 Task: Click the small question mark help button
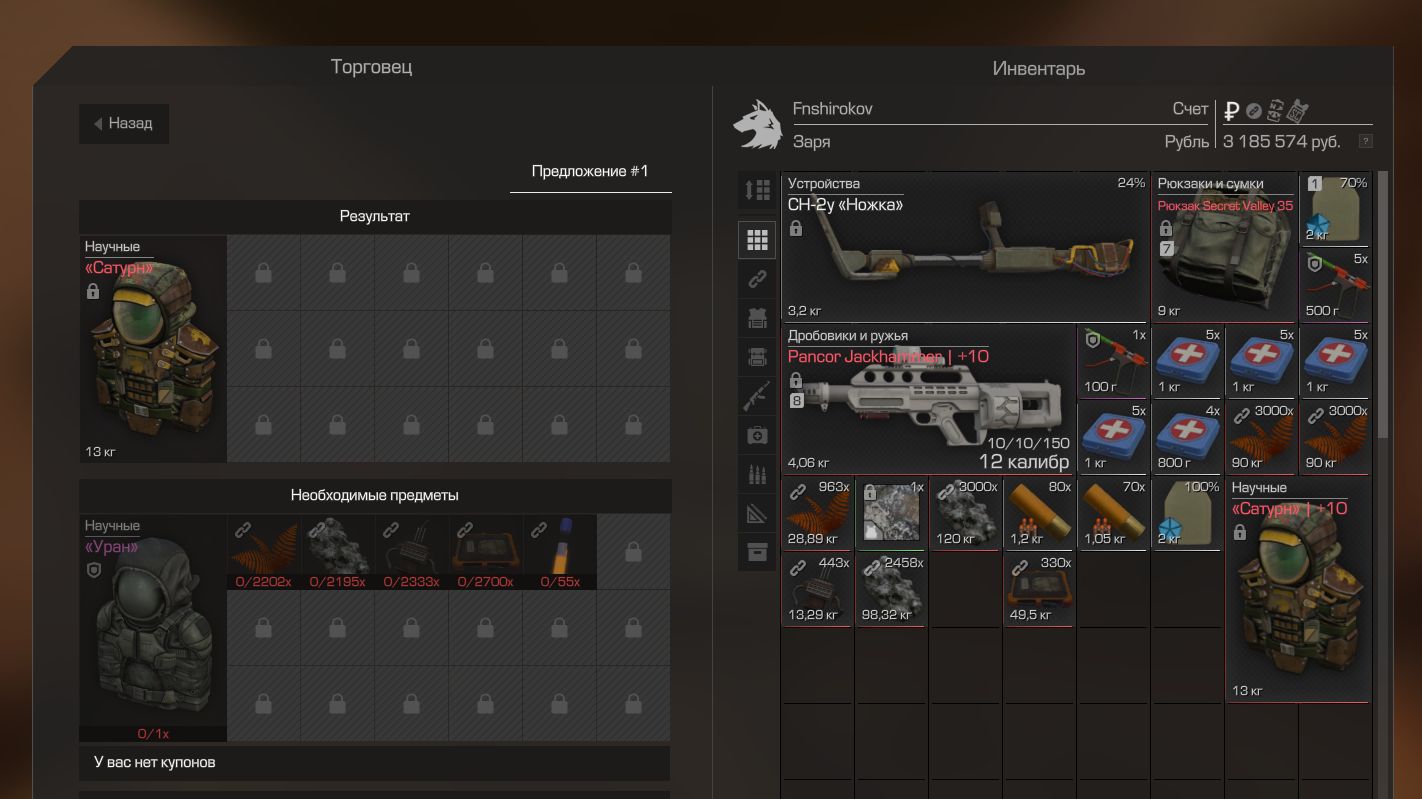pyautogui.click(x=1365, y=141)
